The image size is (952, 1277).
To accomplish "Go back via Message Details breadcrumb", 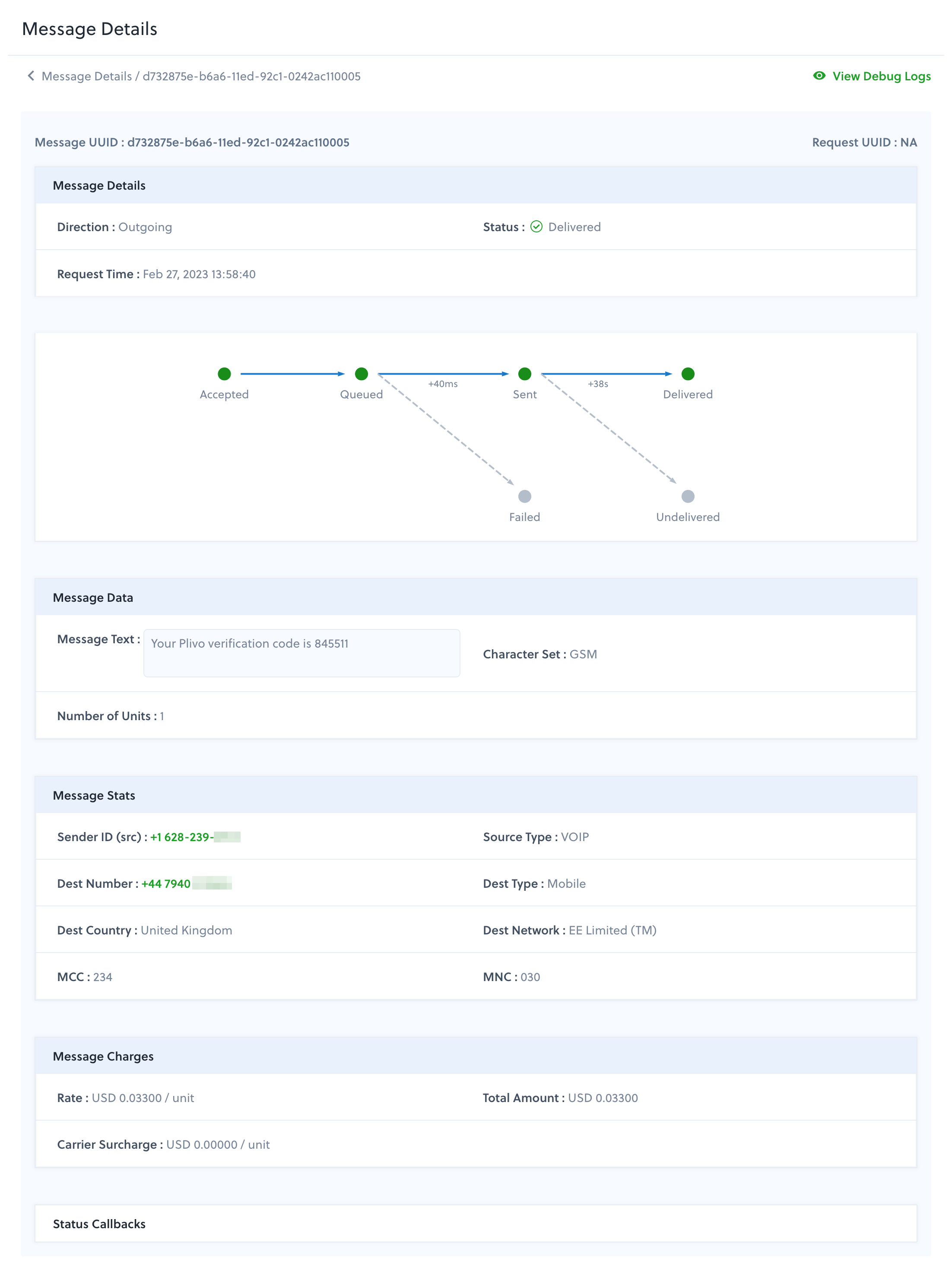I will (86, 76).
